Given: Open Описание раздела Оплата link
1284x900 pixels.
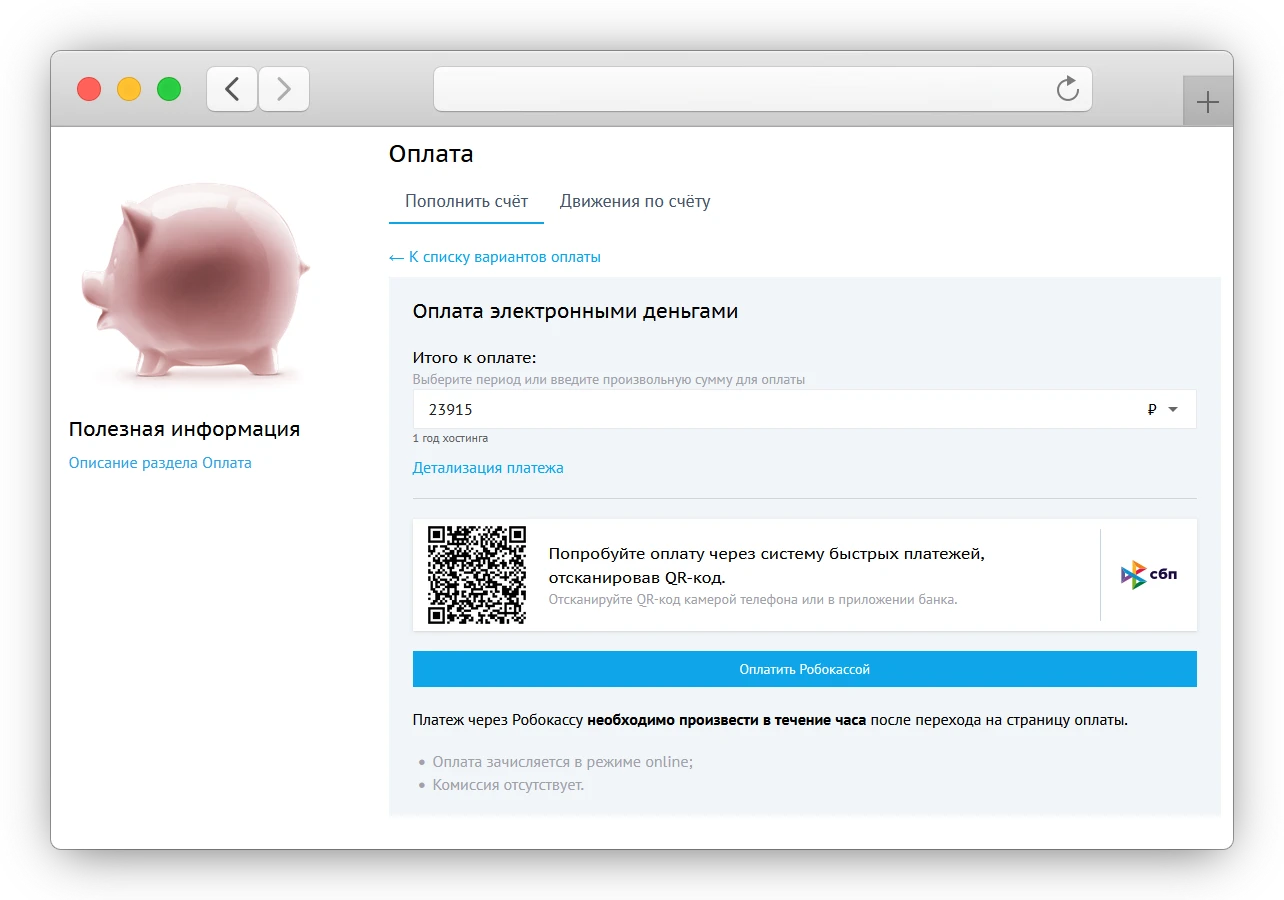Looking at the screenshot, I should tap(160, 463).
